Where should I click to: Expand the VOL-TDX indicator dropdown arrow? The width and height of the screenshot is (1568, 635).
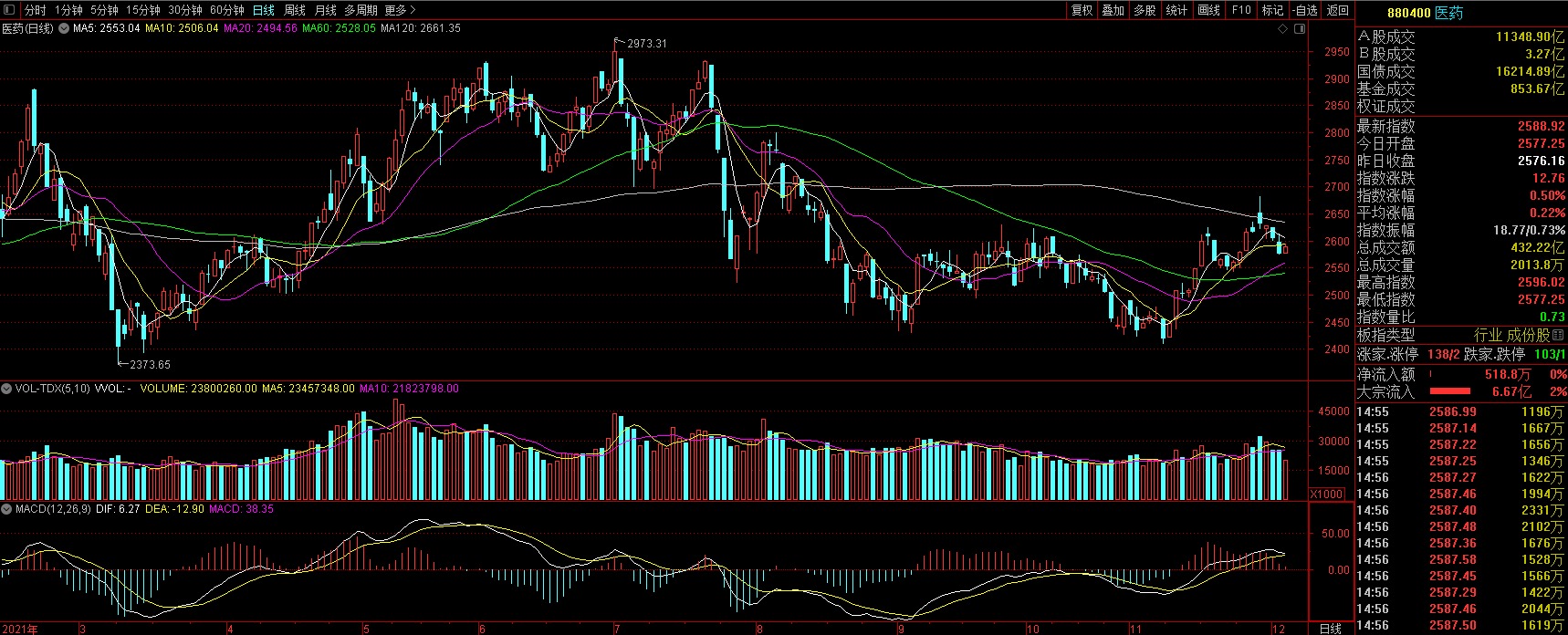(x=7, y=389)
